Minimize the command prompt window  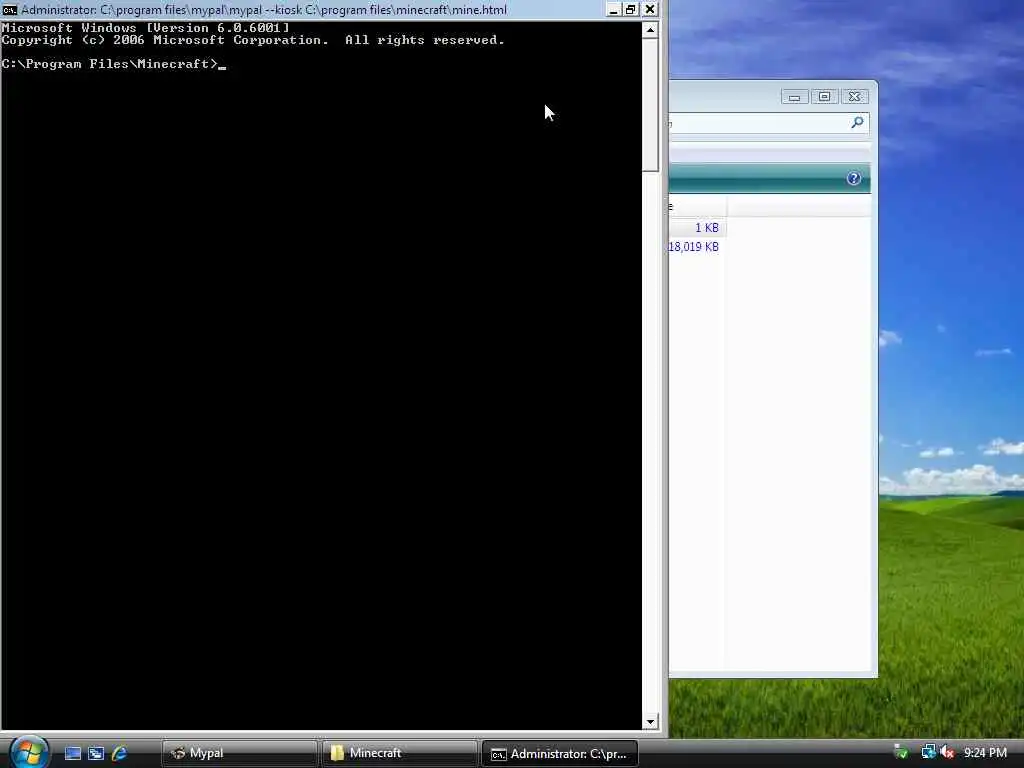pyautogui.click(x=613, y=10)
